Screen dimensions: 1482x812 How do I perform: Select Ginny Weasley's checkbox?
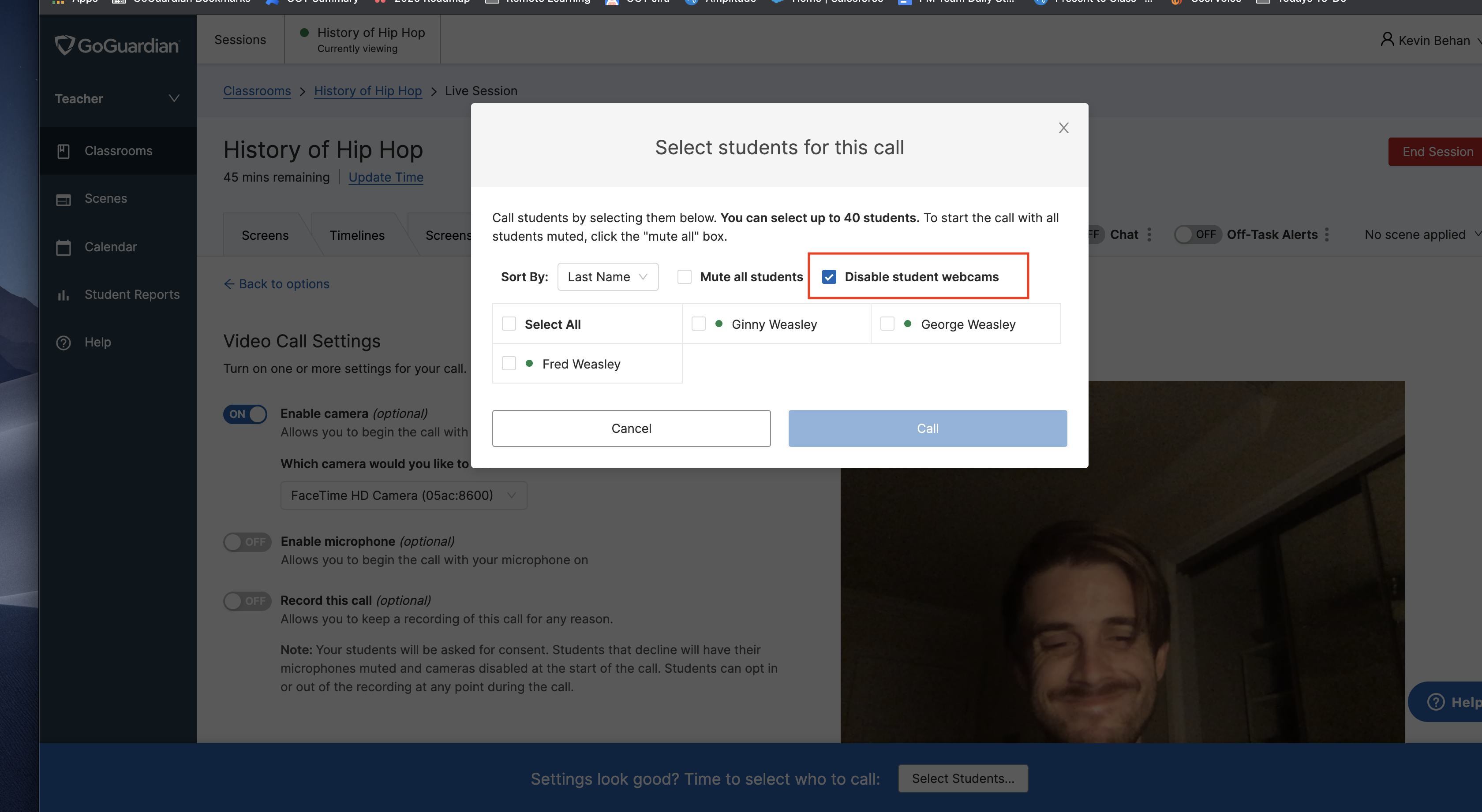tap(698, 324)
